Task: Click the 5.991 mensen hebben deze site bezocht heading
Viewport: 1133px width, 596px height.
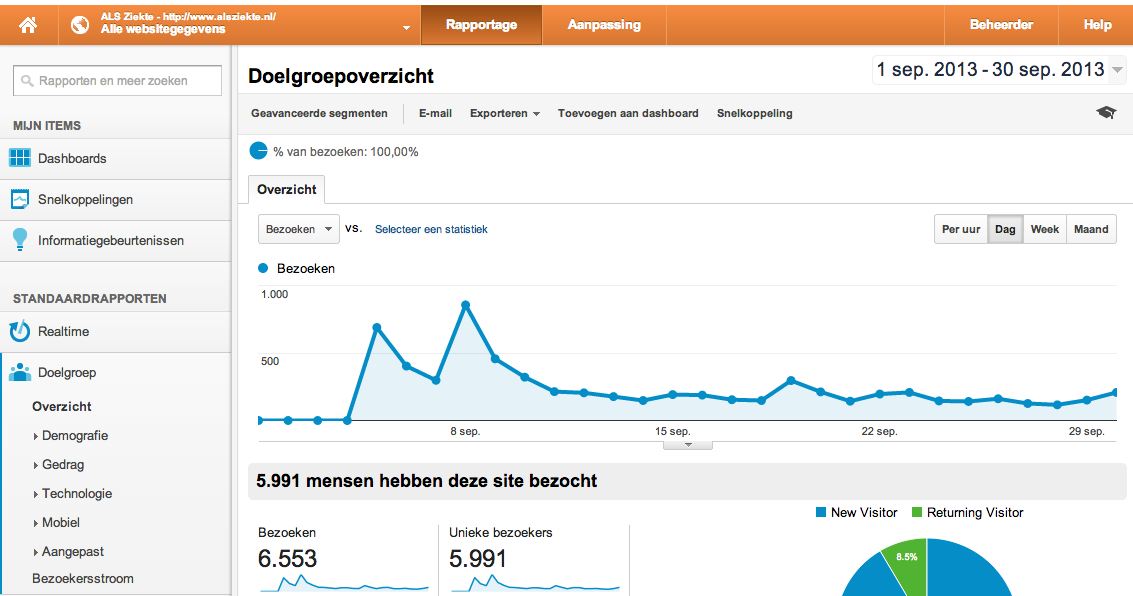Action: [x=426, y=480]
